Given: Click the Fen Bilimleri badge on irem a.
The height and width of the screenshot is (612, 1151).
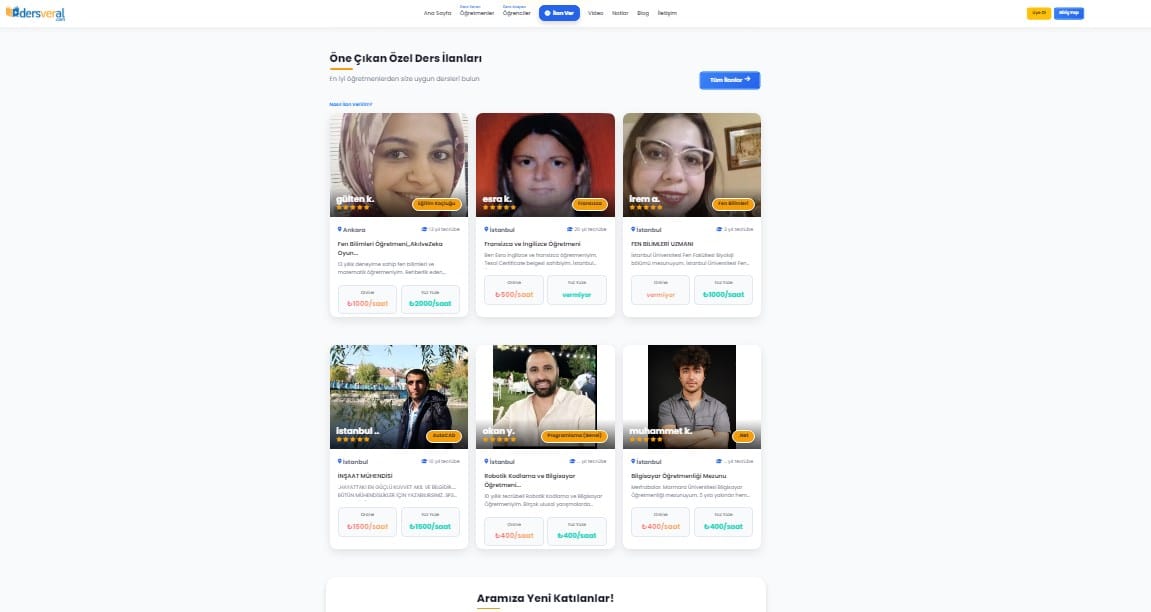Looking at the screenshot, I should tap(733, 204).
